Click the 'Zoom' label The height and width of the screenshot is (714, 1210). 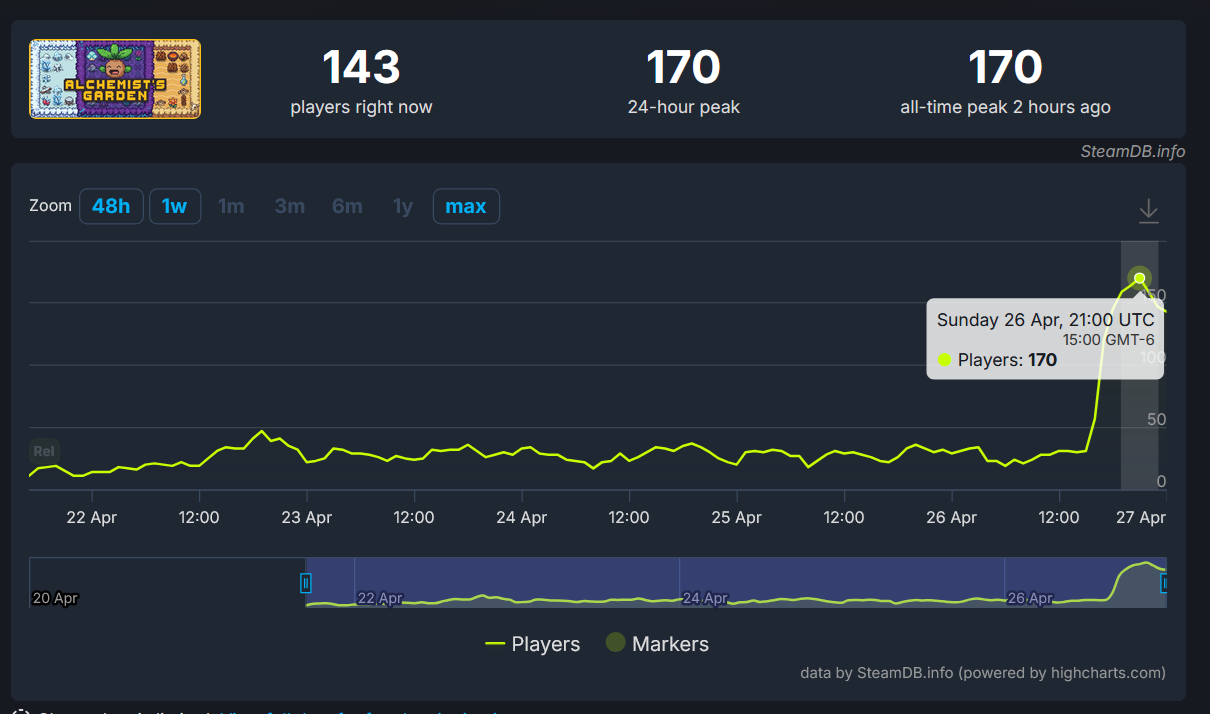[x=51, y=205]
